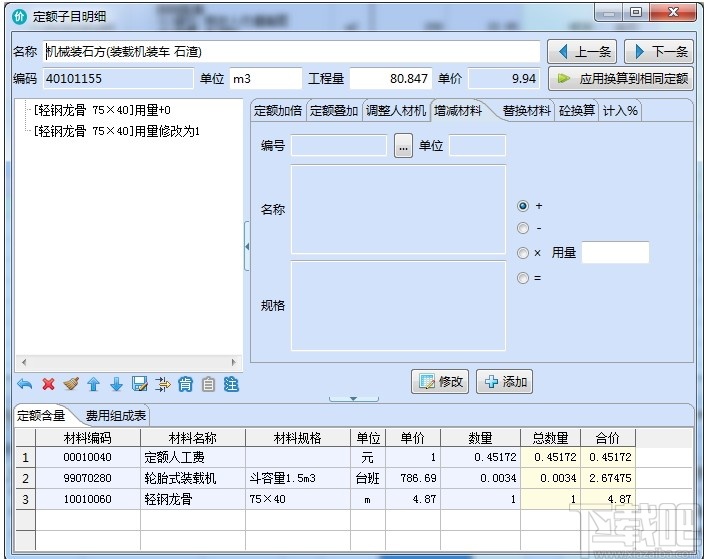704x559 pixels.
Task: Click the 修改 modify button
Action: click(440, 382)
